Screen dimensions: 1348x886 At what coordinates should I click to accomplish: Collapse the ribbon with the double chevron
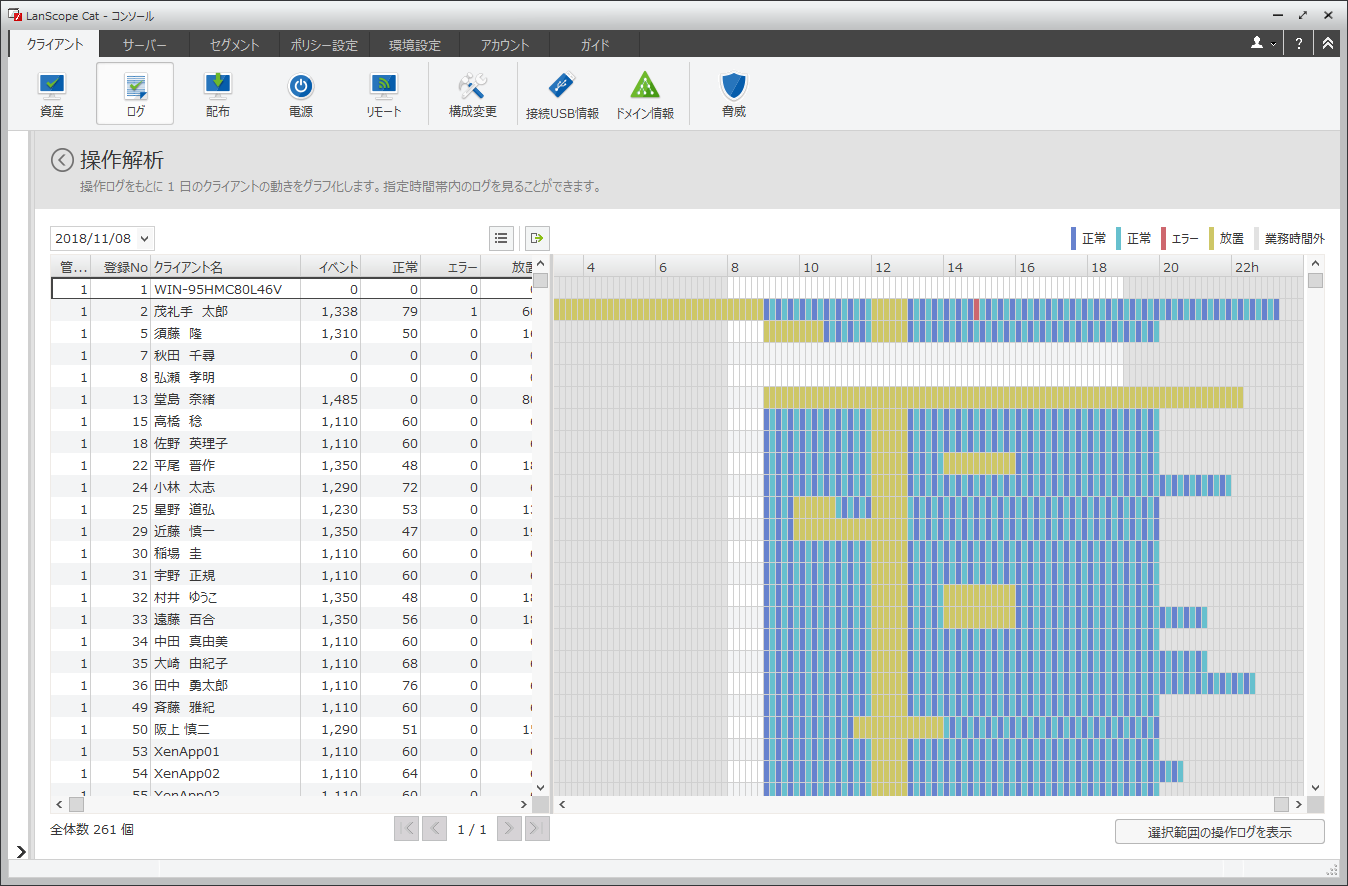click(1327, 44)
